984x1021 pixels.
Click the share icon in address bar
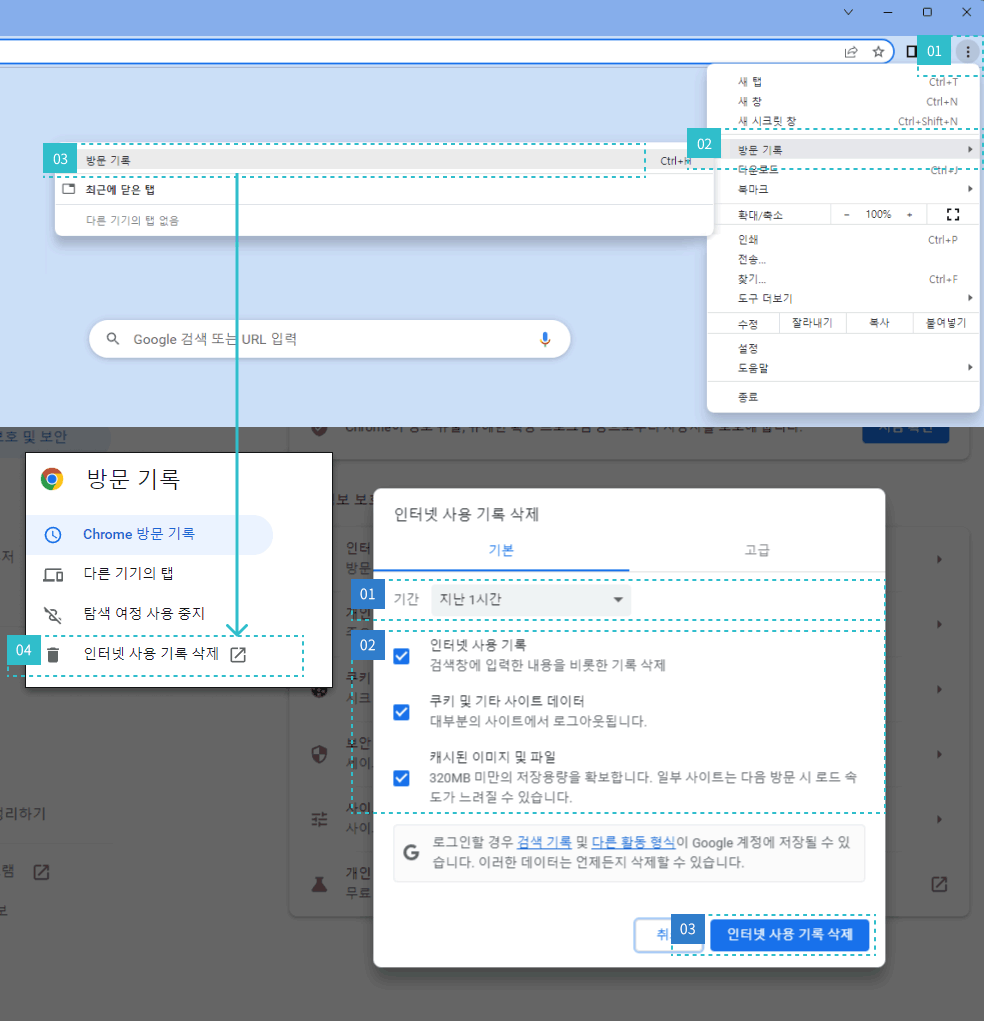click(851, 51)
